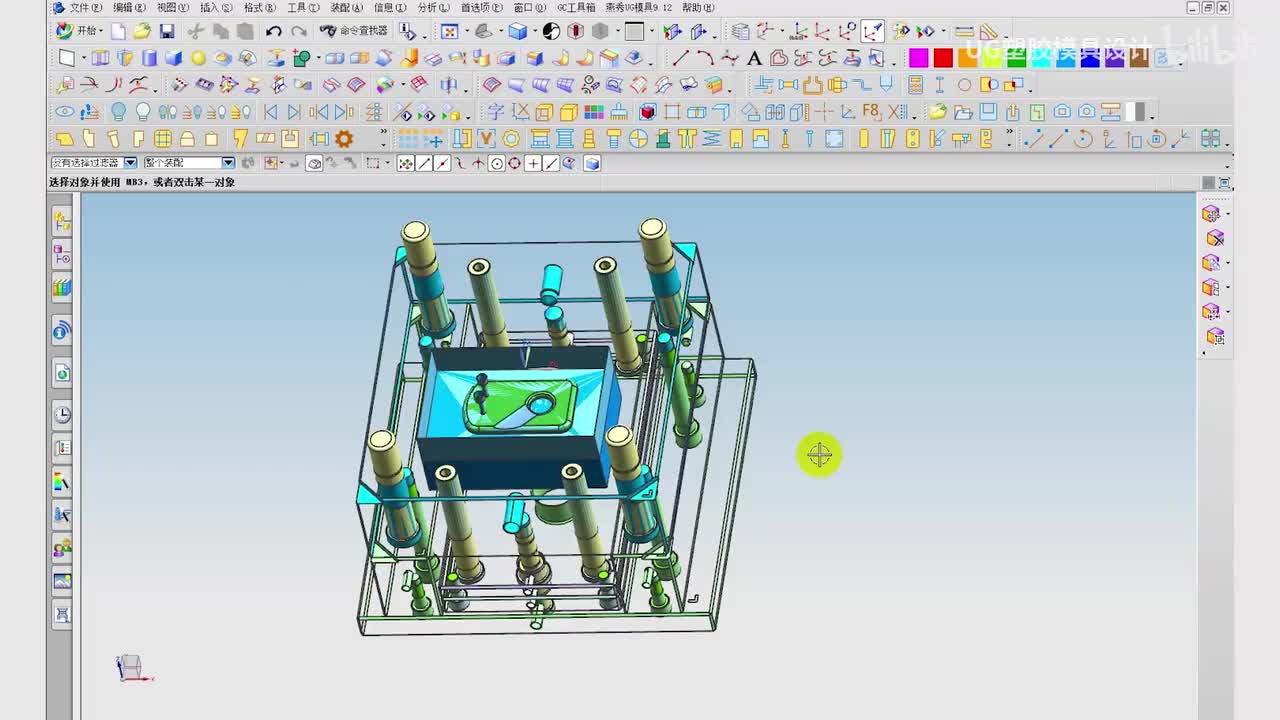Create a new file with the blank page icon
1280x720 pixels.
click(x=118, y=32)
